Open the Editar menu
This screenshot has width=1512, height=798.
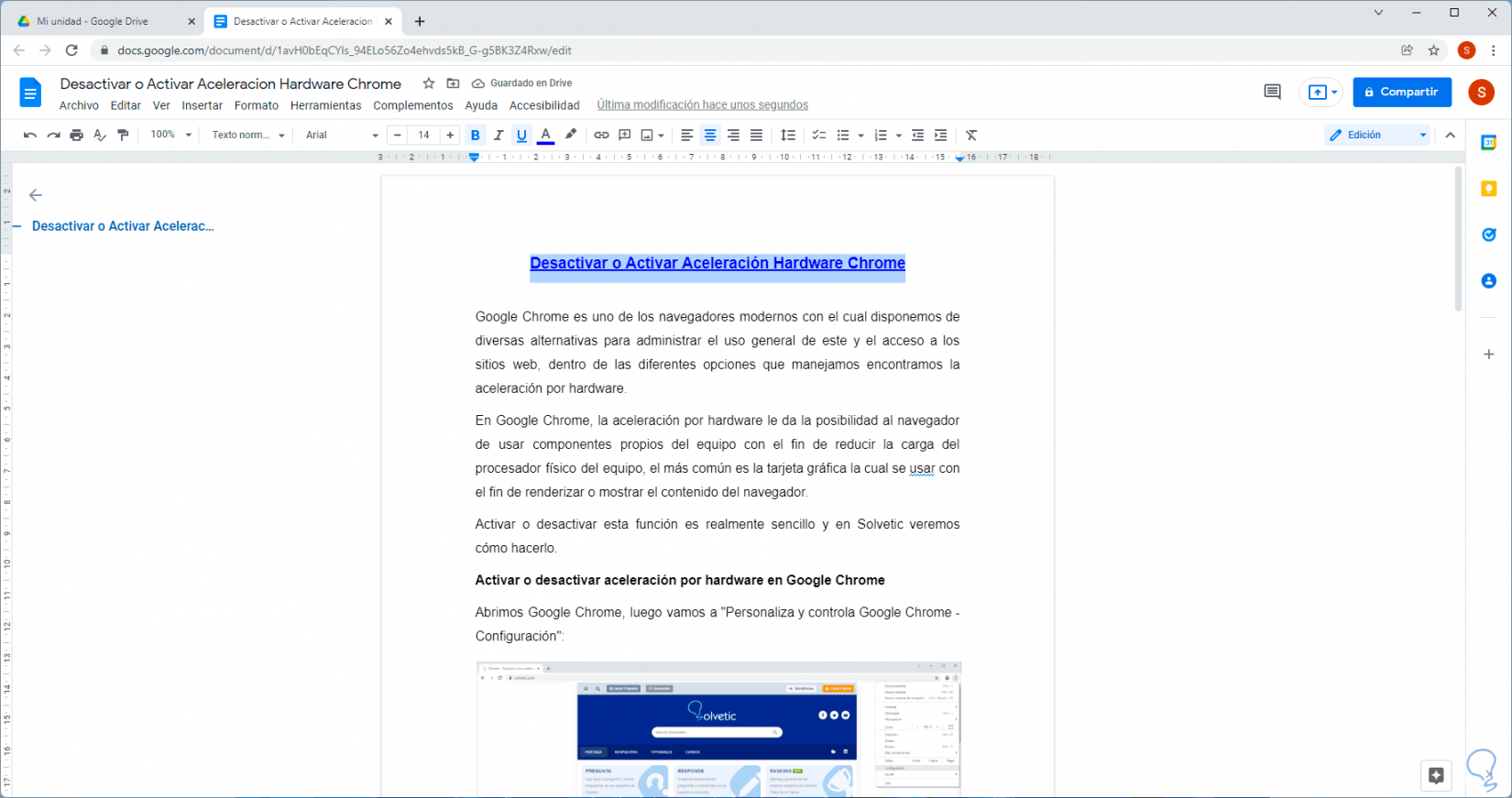[126, 105]
